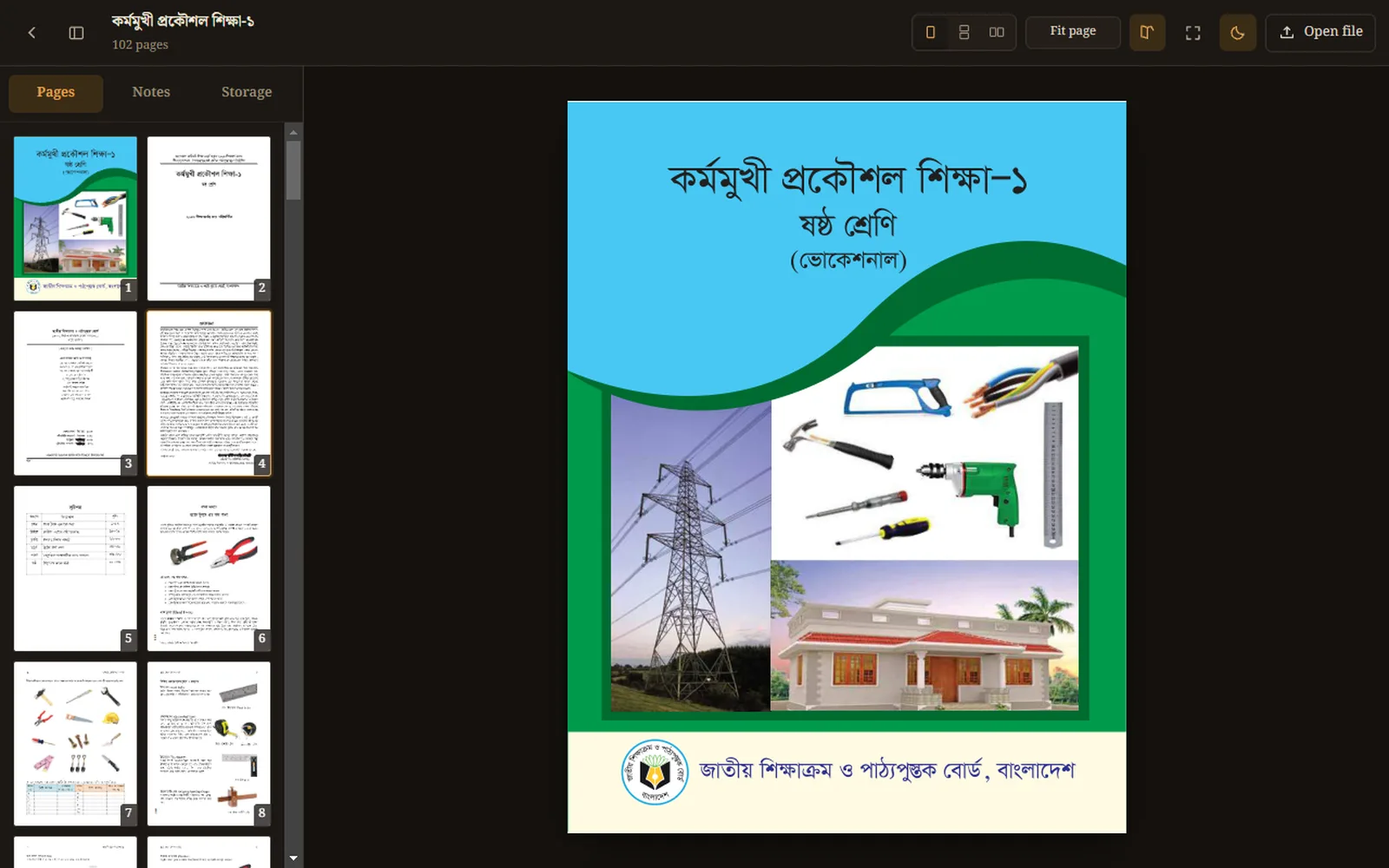Image resolution: width=1389 pixels, height=868 pixels.
Task: Open page 5 table thumbnail
Action: point(76,569)
